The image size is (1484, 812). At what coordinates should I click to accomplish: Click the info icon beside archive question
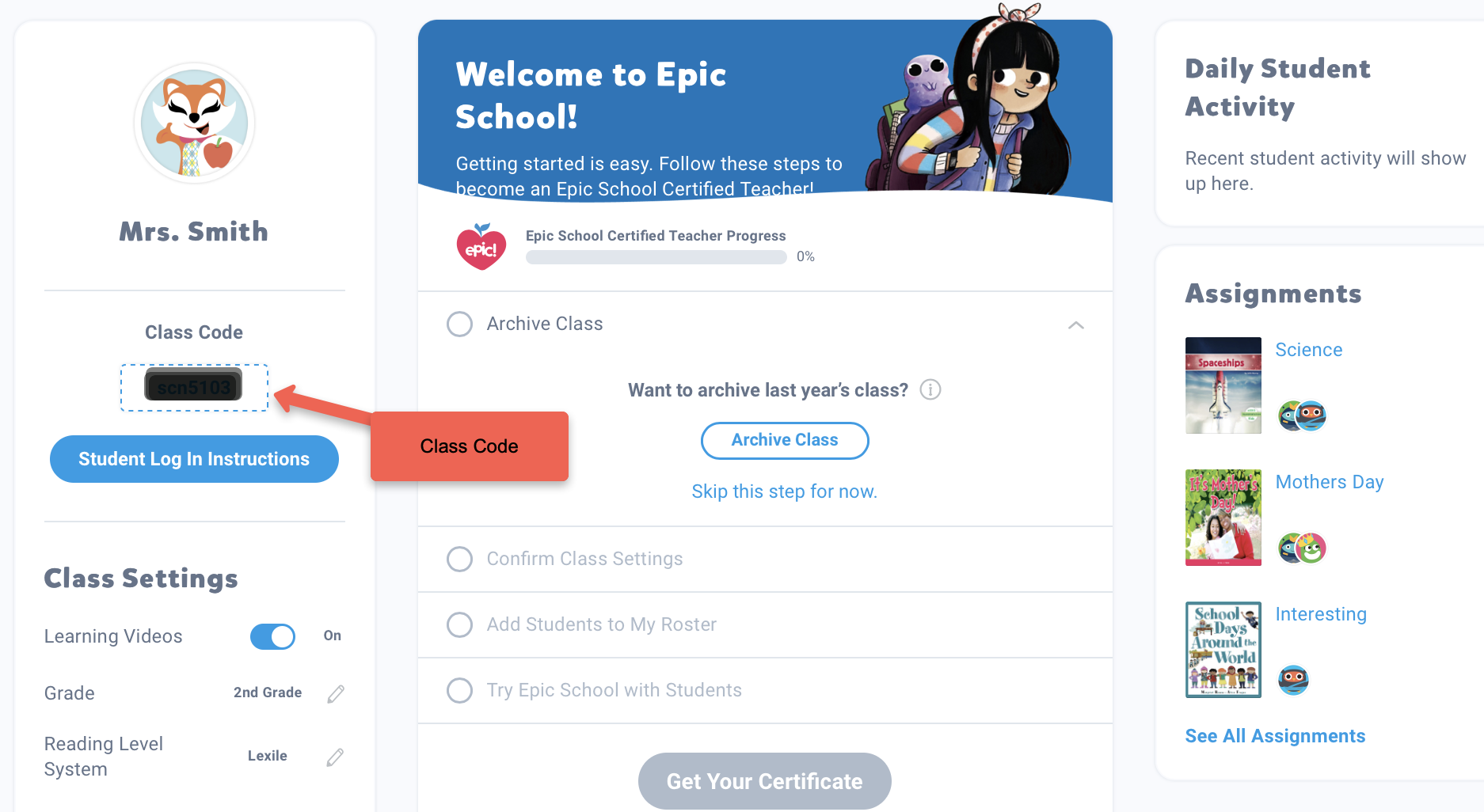coord(930,390)
